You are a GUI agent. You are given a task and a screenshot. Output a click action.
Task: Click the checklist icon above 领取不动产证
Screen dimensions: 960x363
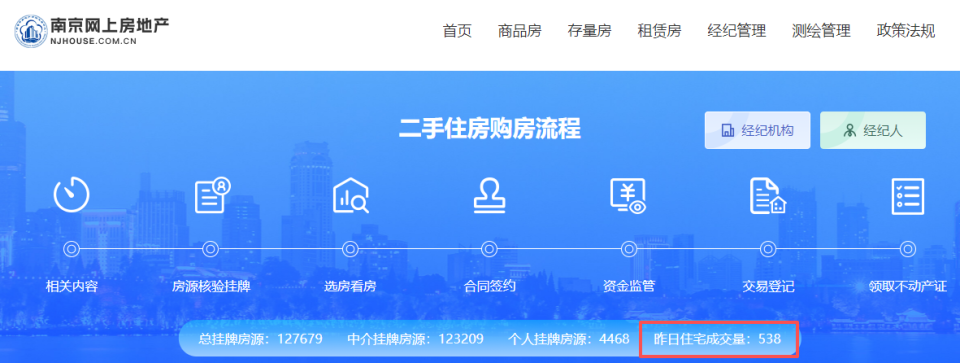point(908,195)
